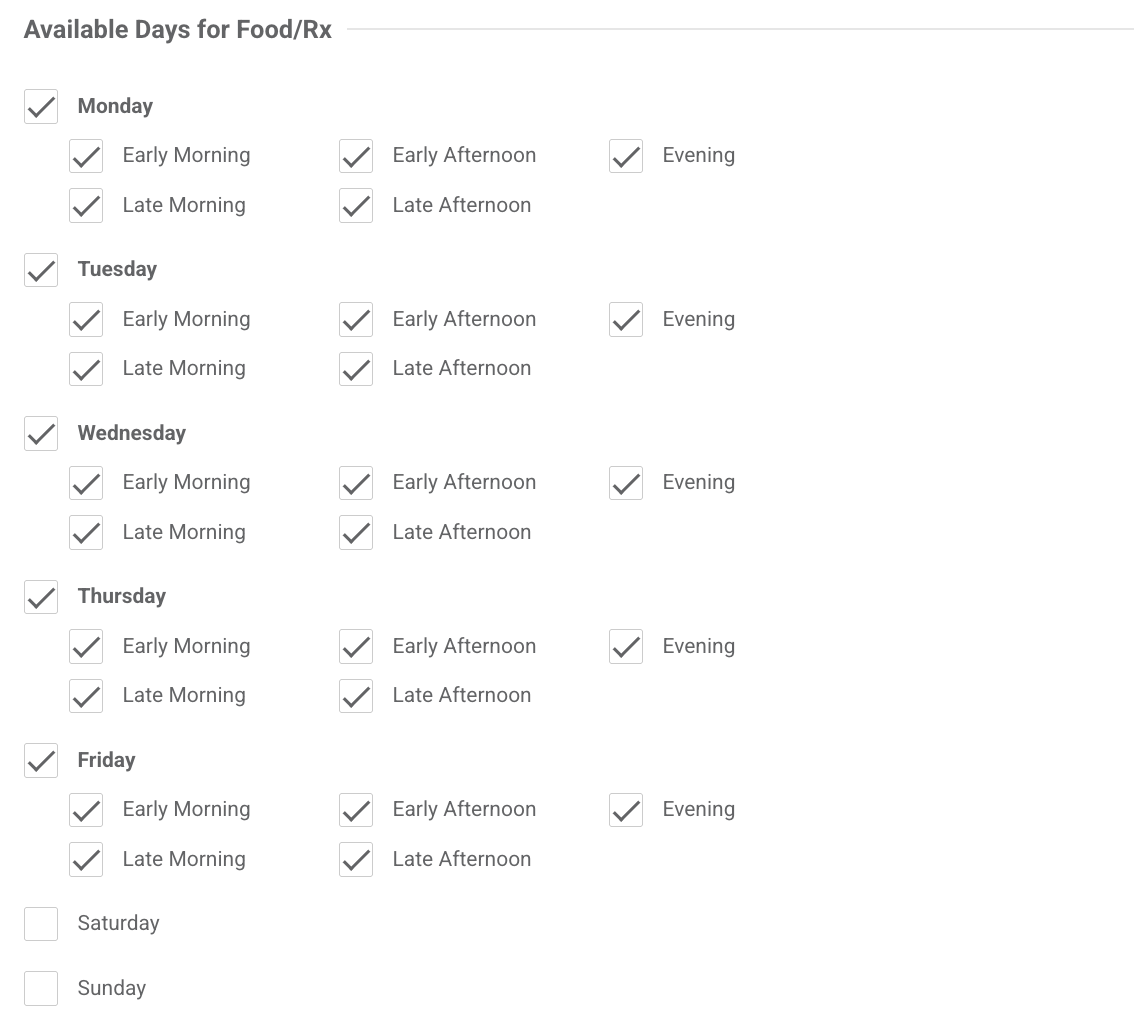The image size is (1134, 1020).
Task: Check the Sunday availability box
Action: pyautogui.click(x=41, y=989)
